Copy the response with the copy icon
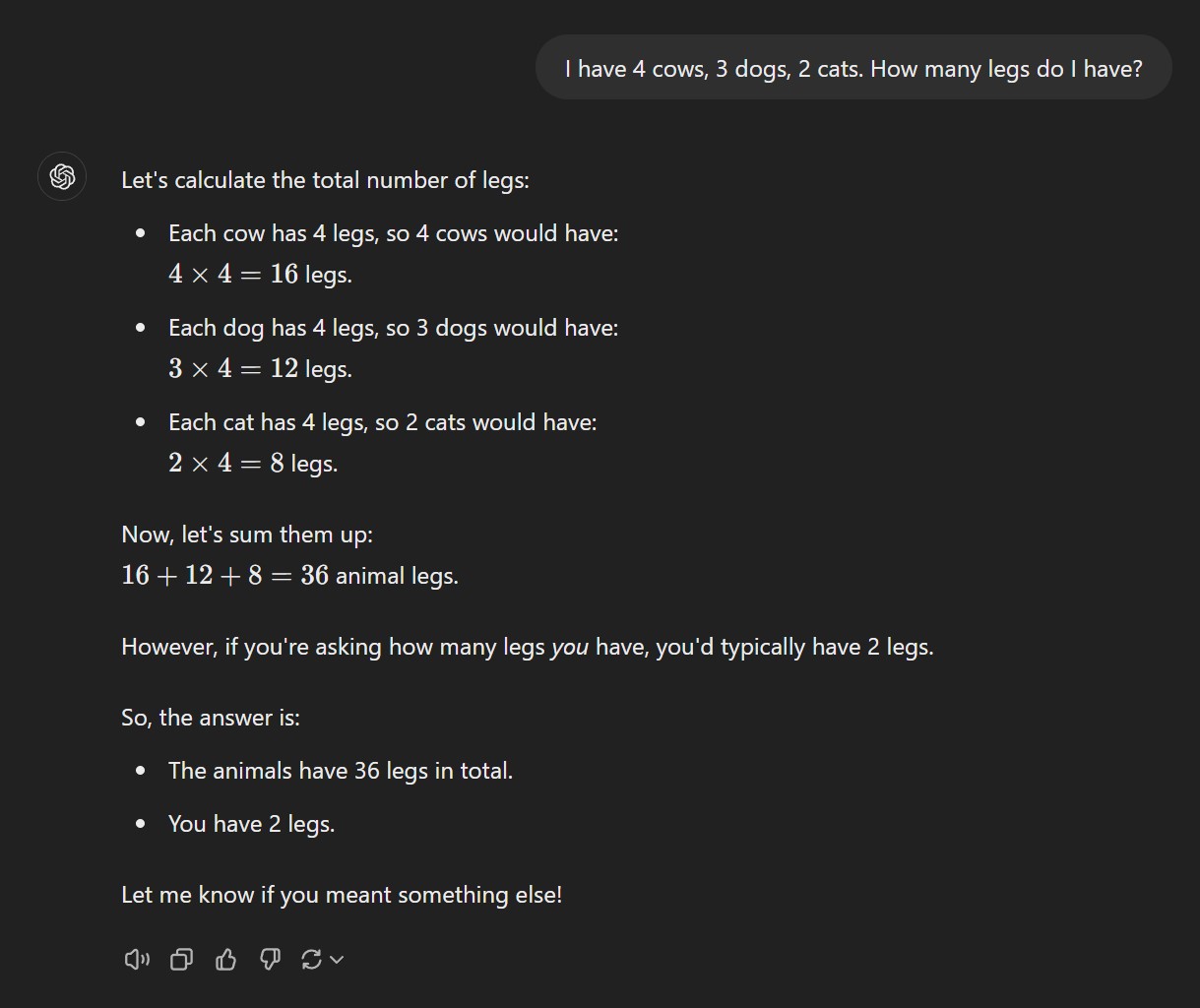Screen dimensions: 1200x1008 181,959
